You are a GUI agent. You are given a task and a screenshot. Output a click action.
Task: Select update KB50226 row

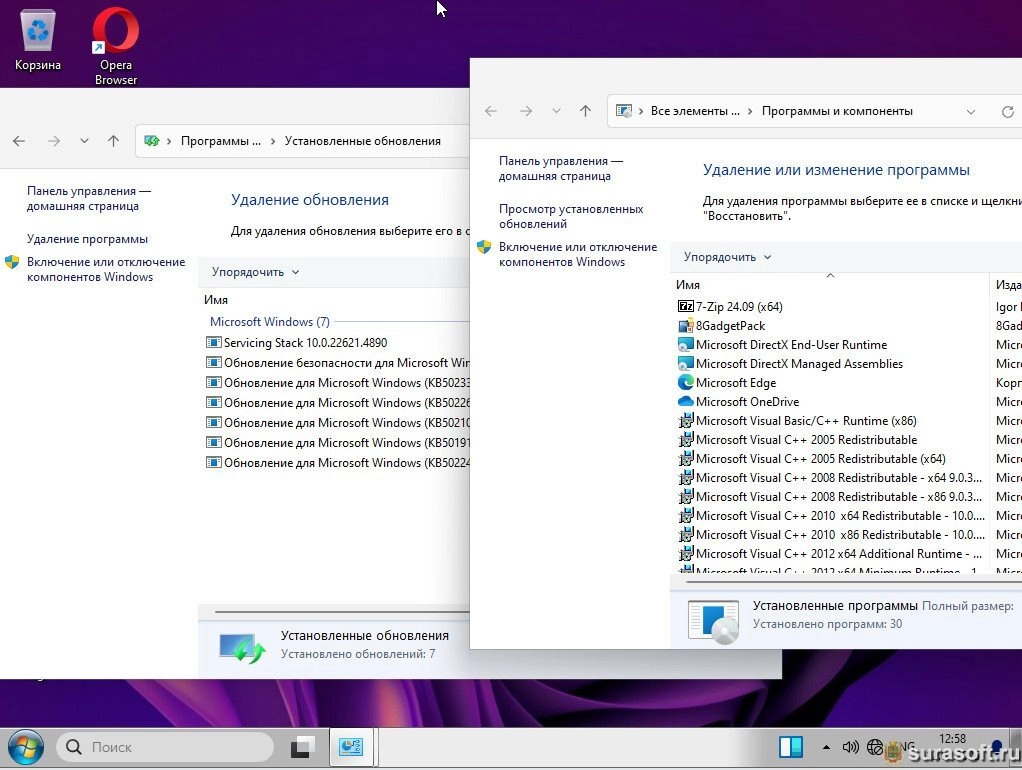click(337, 403)
